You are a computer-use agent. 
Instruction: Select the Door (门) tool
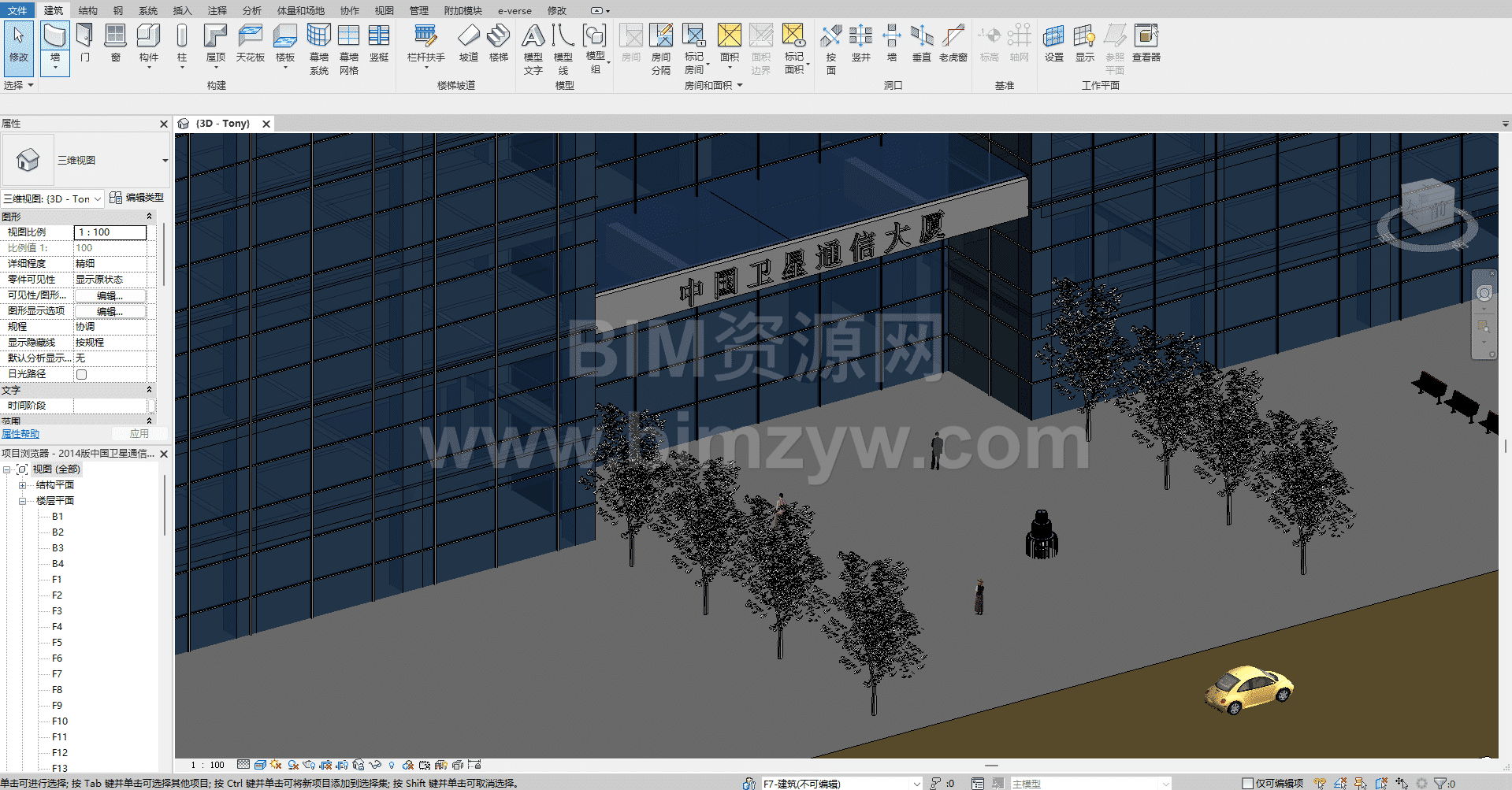pos(85,43)
